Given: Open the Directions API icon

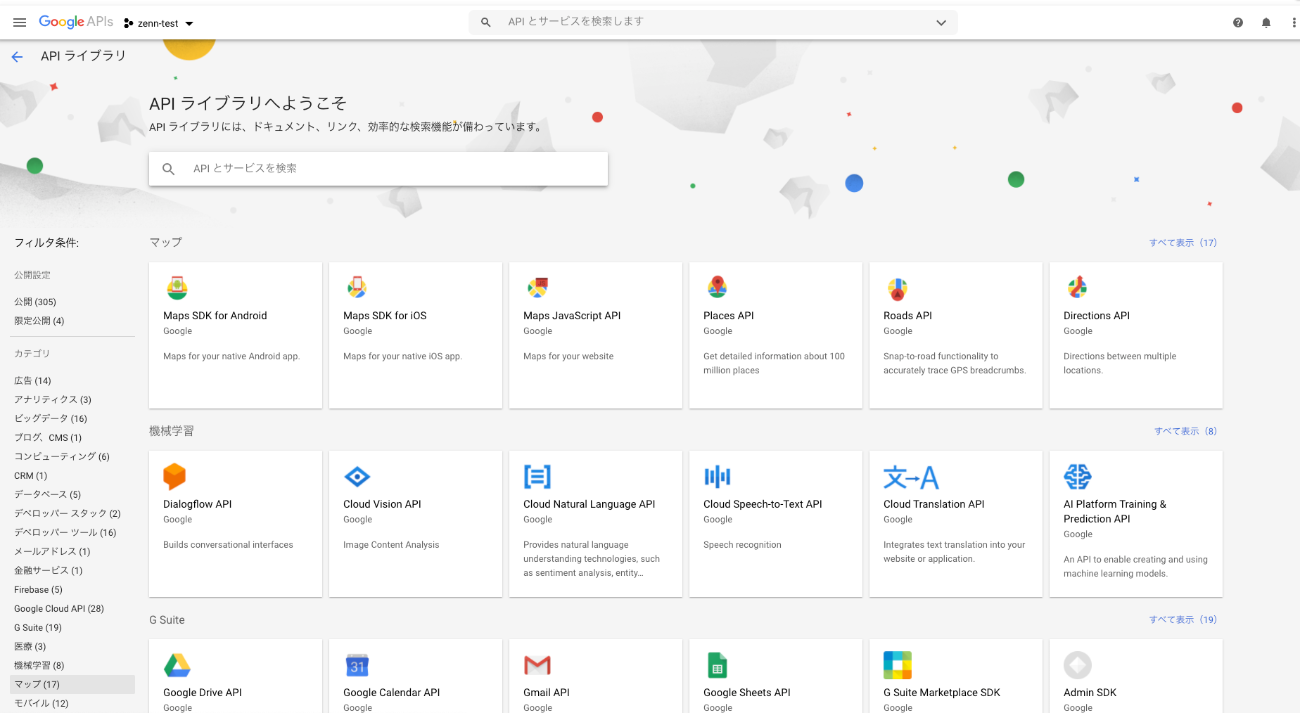Looking at the screenshot, I should click(1077, 288).
